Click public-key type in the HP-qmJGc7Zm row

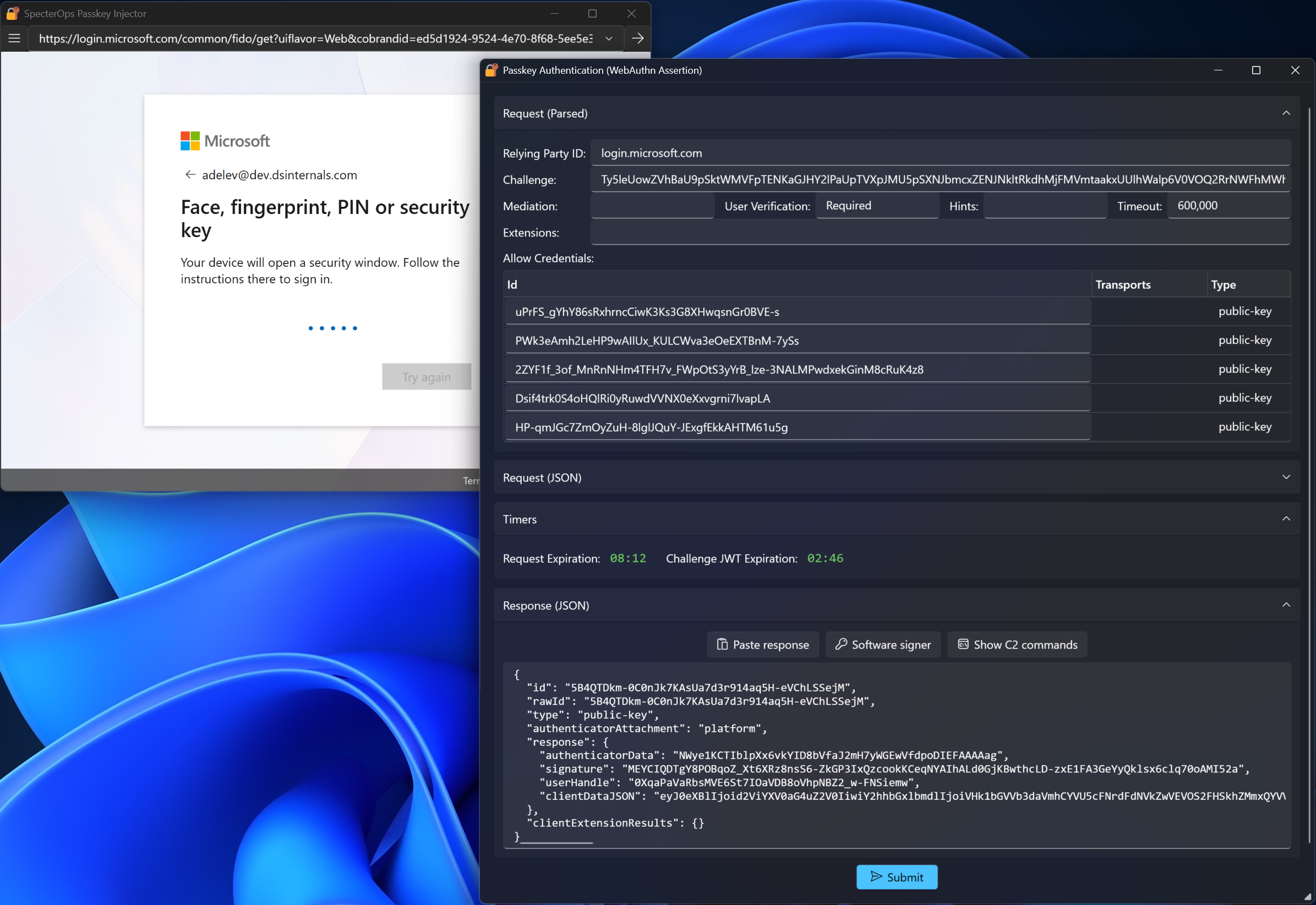tap(1245, 427)
